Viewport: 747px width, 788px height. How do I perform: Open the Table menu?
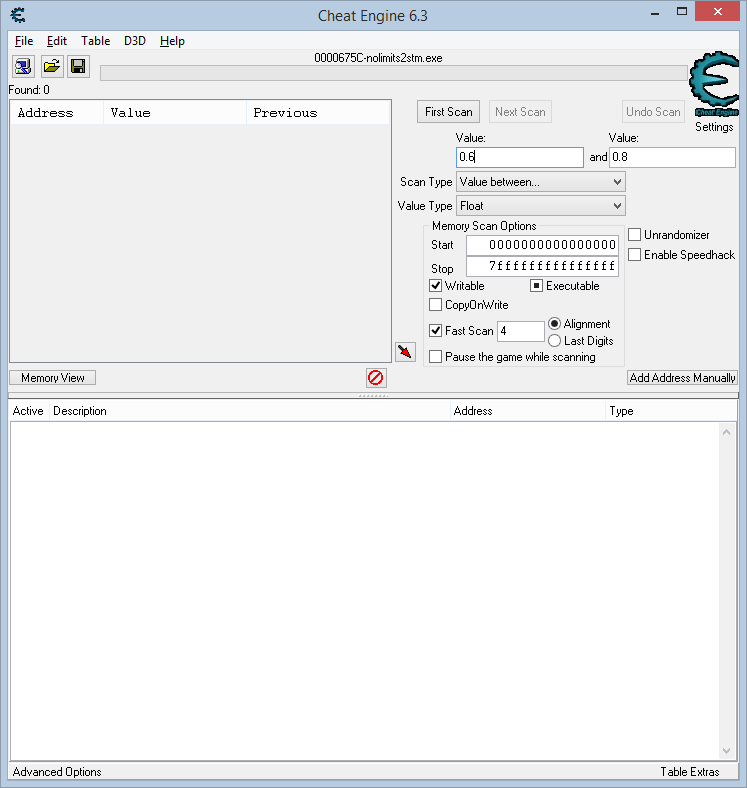pyautogui.click(x=96, y=41)
